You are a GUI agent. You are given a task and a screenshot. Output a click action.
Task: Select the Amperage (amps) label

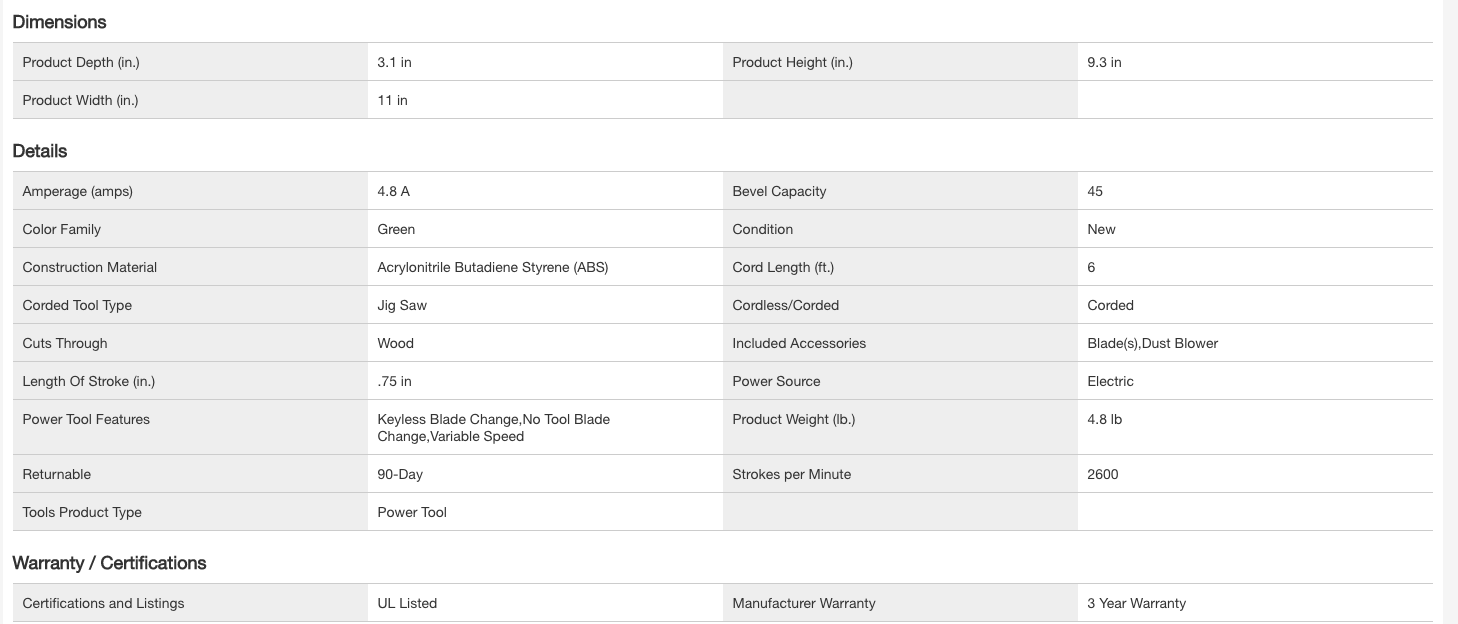(x=77, y=191)
